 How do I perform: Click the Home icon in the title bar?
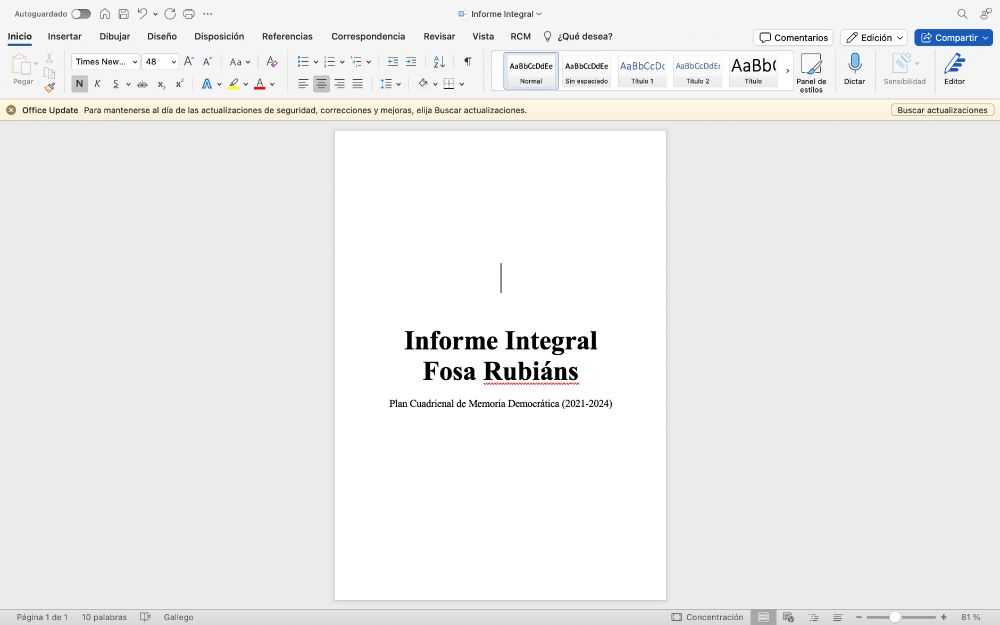(105, 13)
